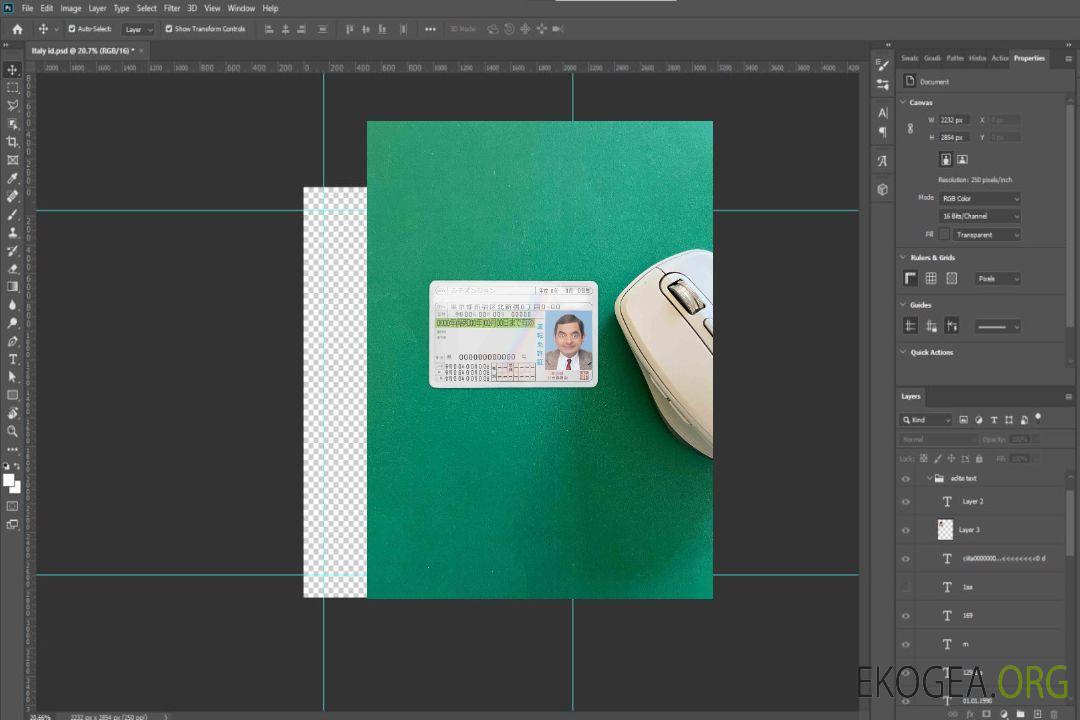This screenshot has height=720, width=1080.
Task: Open Auto-Select Layer dropdown
Action: tap(138, 30)
